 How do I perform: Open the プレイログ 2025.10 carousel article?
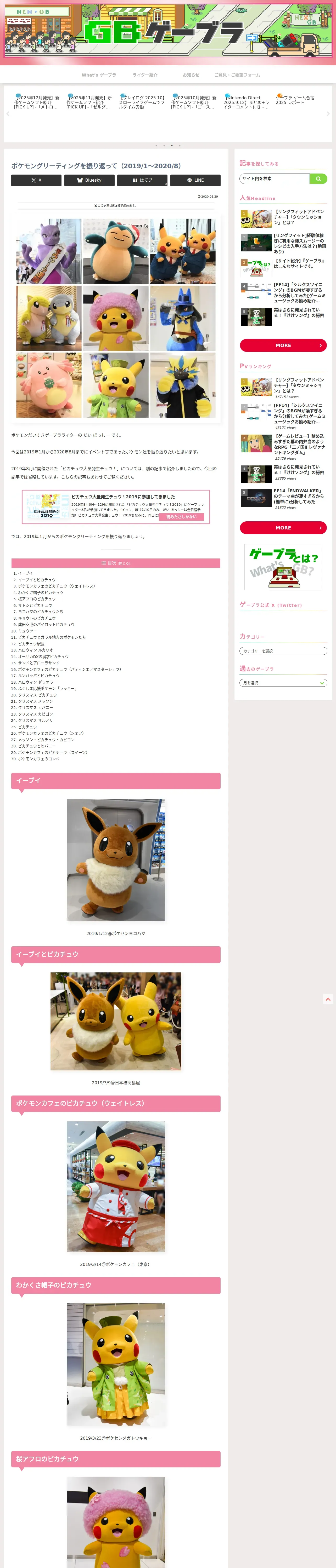(142, 102)
